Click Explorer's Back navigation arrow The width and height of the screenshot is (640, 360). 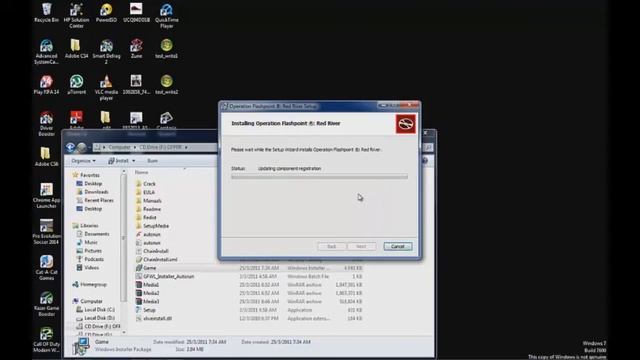pyautogui.click(x=71, y=147)
